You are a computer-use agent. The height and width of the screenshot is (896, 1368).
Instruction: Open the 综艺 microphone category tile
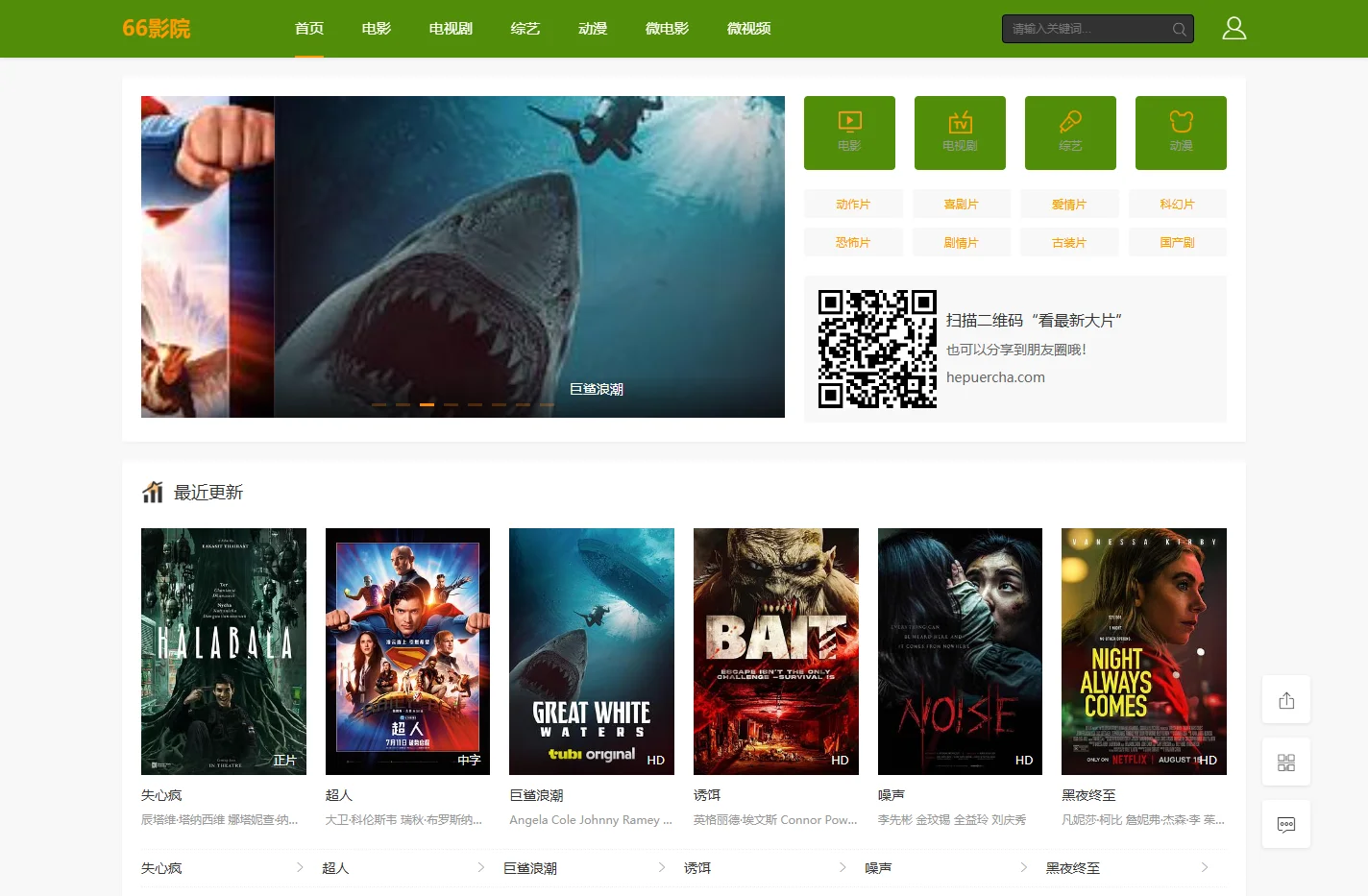point(1070,133)
